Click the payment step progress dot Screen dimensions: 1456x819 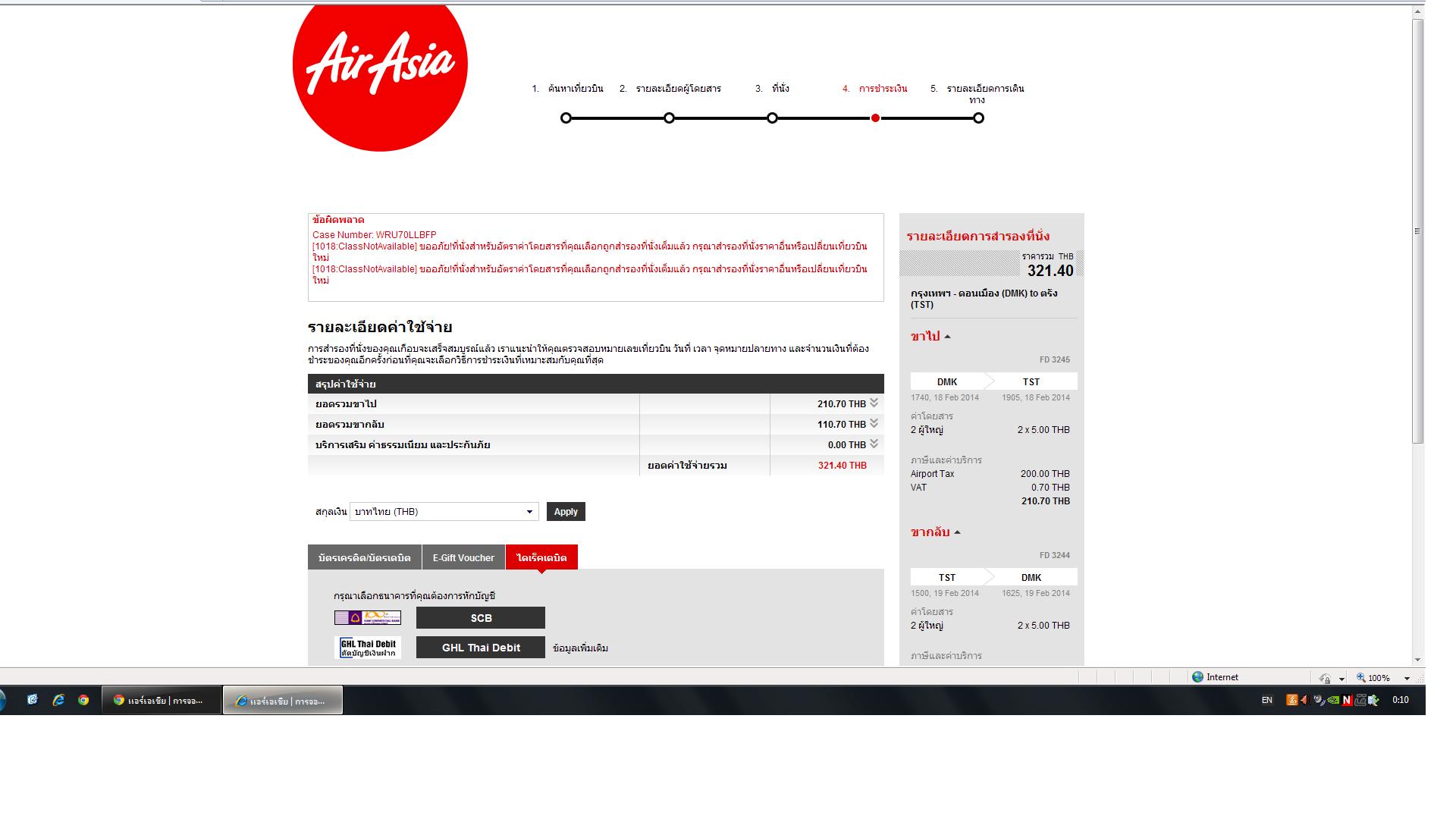pyautogui.click(x=875, y=118)
